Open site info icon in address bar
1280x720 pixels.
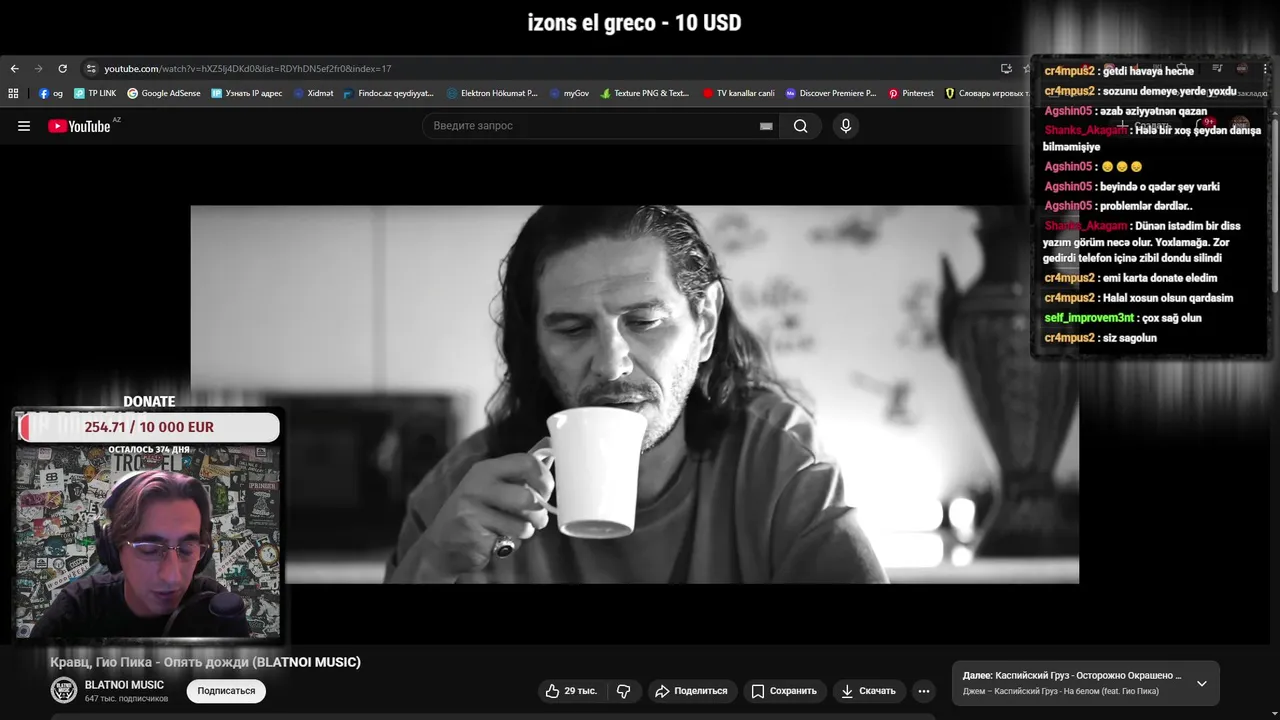91,69
